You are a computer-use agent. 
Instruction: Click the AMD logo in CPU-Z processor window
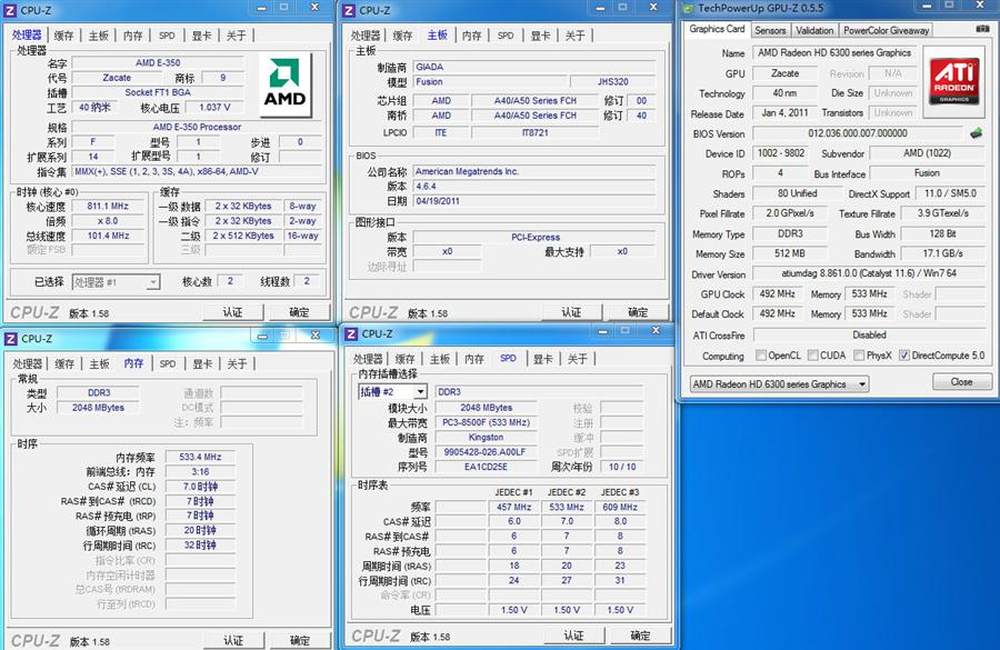click(x=285, y=84)
